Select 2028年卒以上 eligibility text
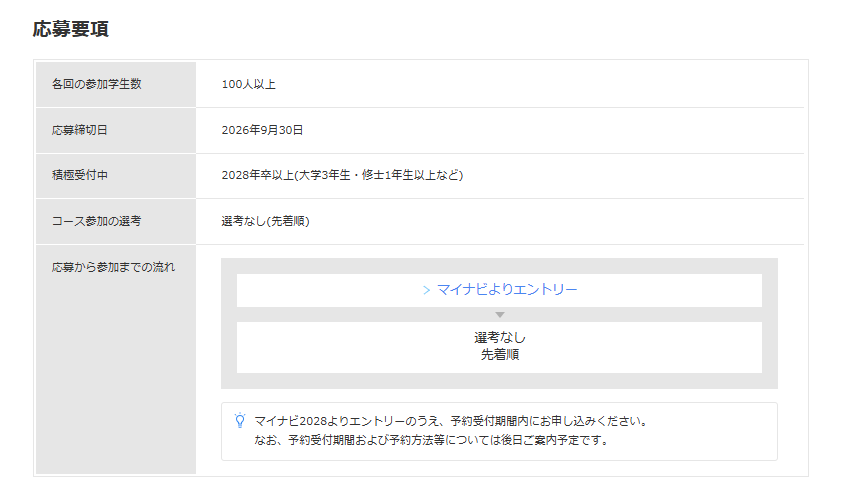 (342, 175)
